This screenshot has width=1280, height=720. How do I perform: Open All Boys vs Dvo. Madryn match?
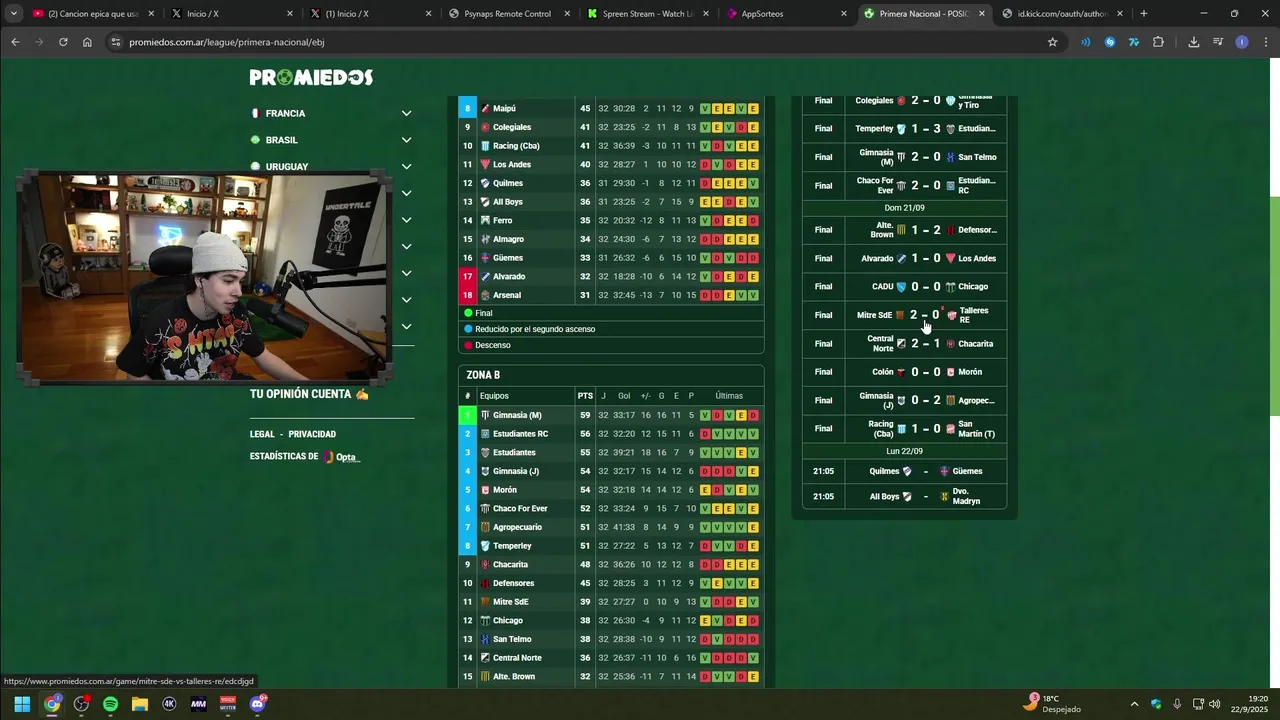click(x=904, y=496)
